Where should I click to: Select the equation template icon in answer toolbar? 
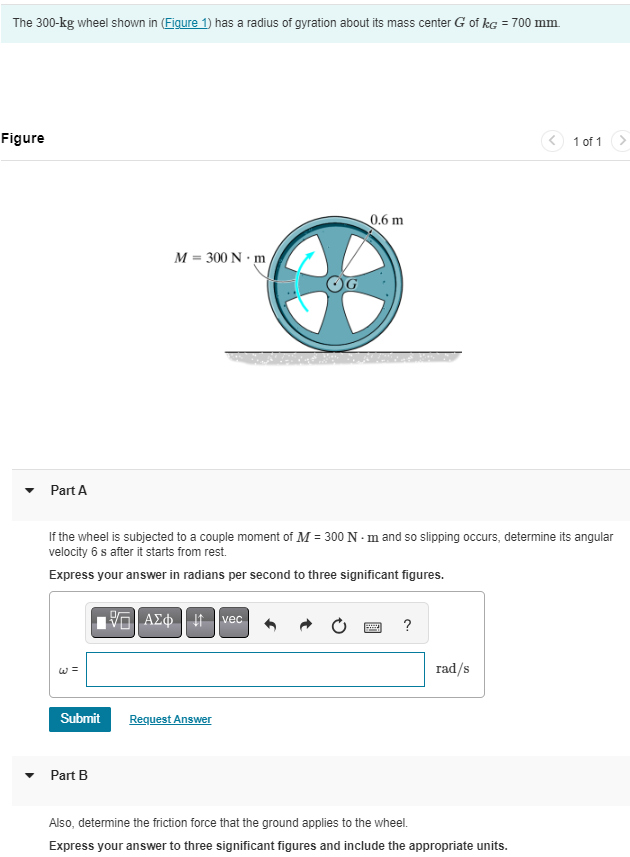(x=111, y=621)
